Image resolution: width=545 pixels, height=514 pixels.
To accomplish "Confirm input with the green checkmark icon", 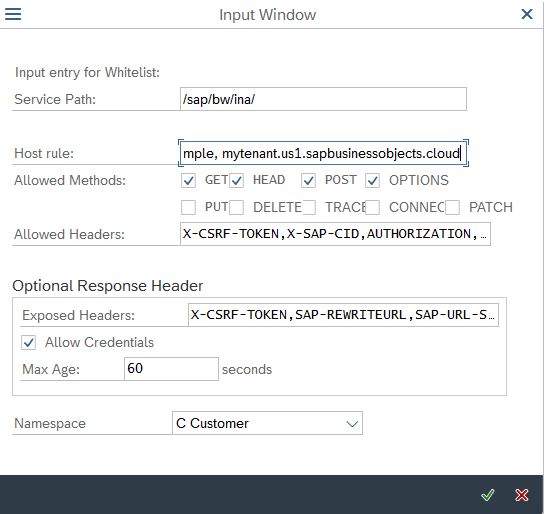I will coord(488,495).
